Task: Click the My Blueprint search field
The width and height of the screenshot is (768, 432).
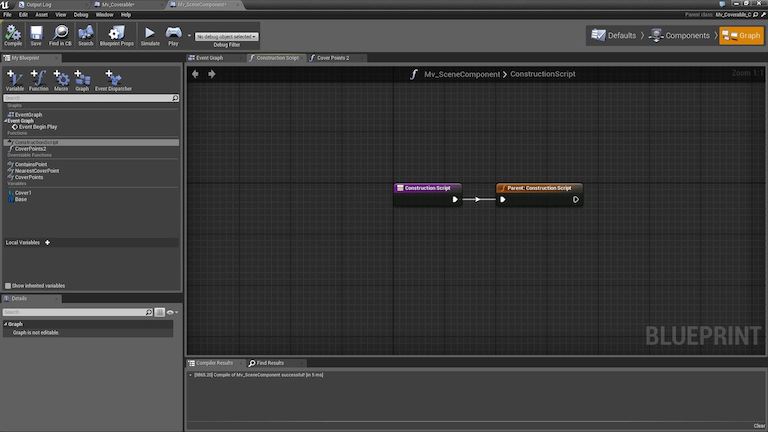Action: point(88,98)
